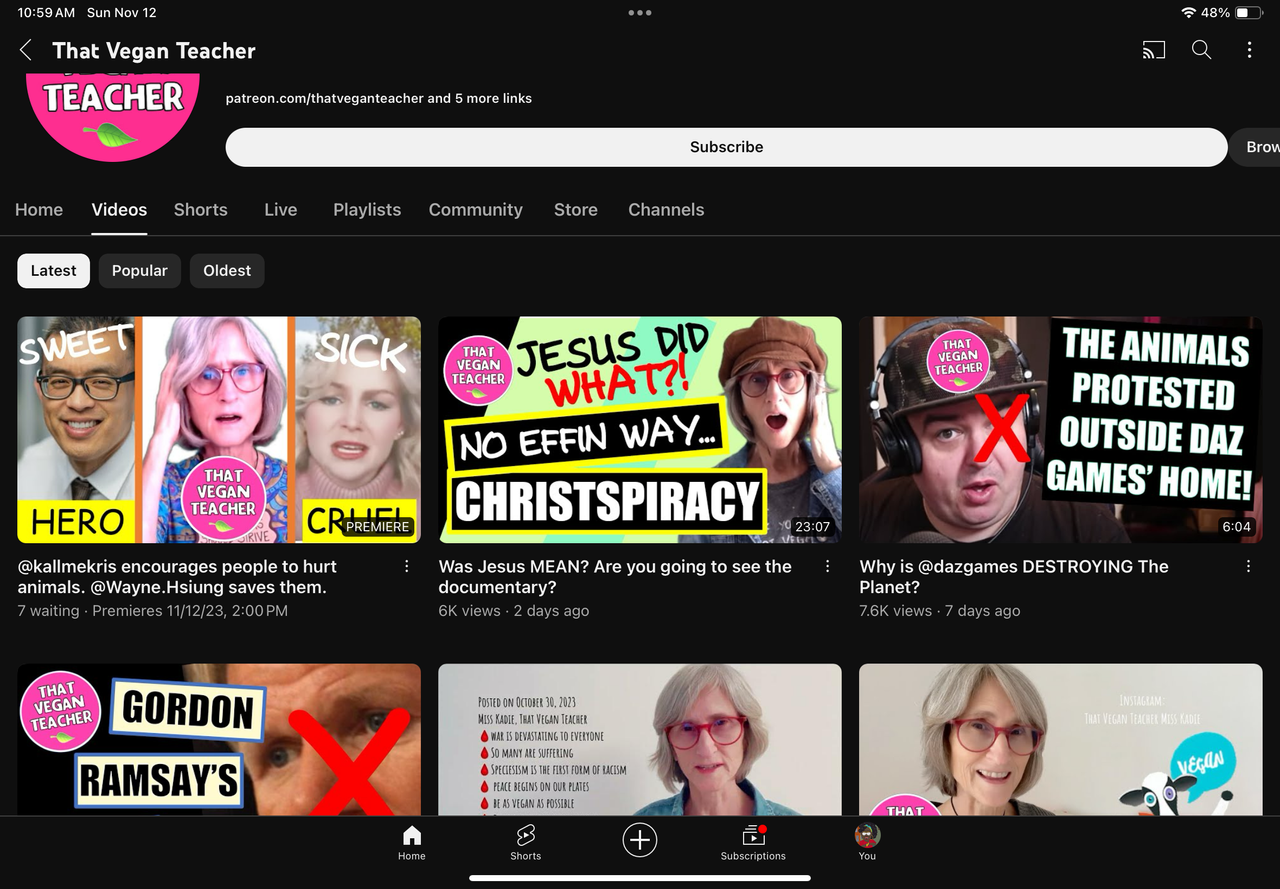Viewport: 1280px width, 889px height.
Task: Switch to the Playlists tab
Action: [x=367, y=210]
